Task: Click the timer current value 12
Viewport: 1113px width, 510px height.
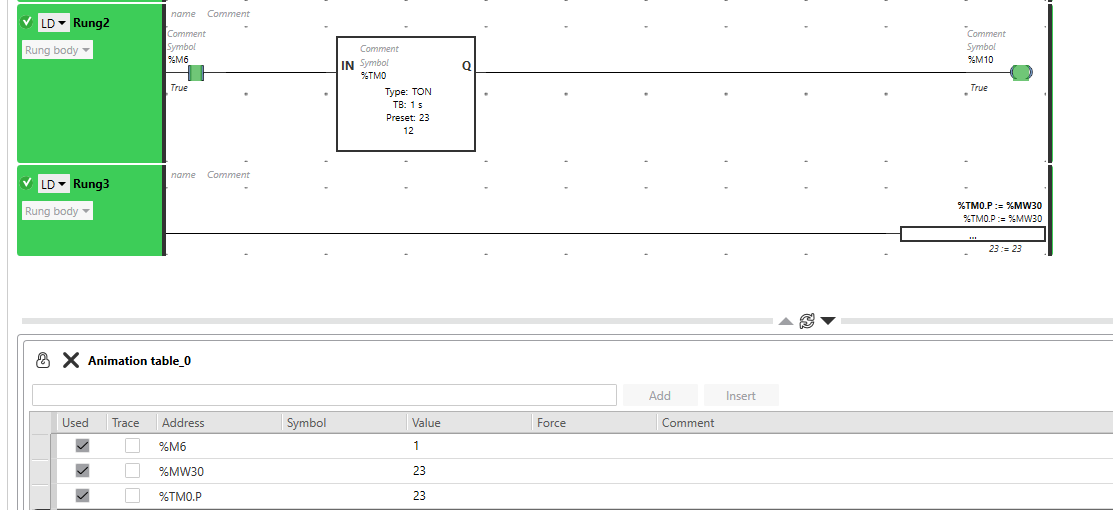Action: coord(408,131)
